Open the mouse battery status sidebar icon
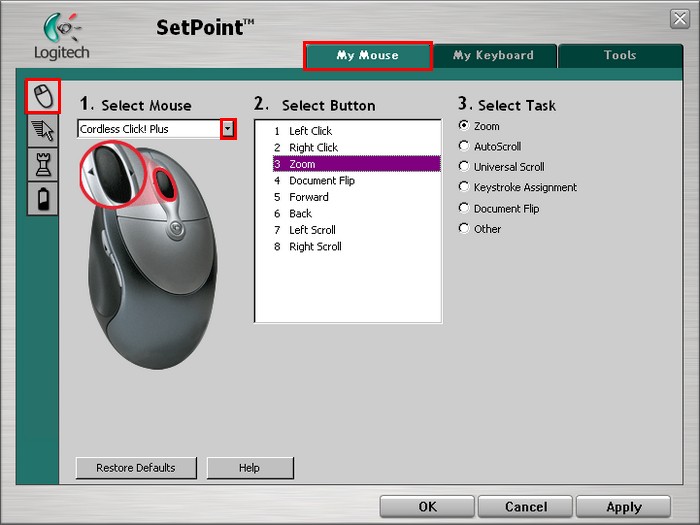700x525 pixels. [x=43, y=199]
